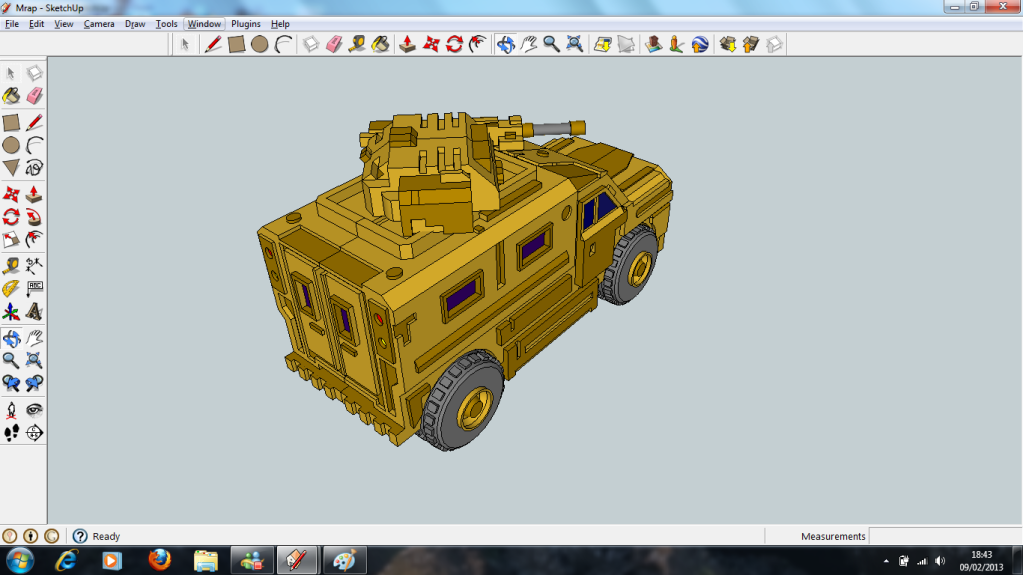1023x575 pixels.
Task: Click the Share Component icon
Action: (x=774, y=44)
